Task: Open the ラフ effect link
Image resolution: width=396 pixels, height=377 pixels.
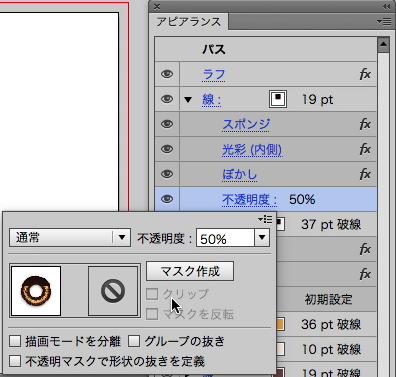Action: point(214,75)
